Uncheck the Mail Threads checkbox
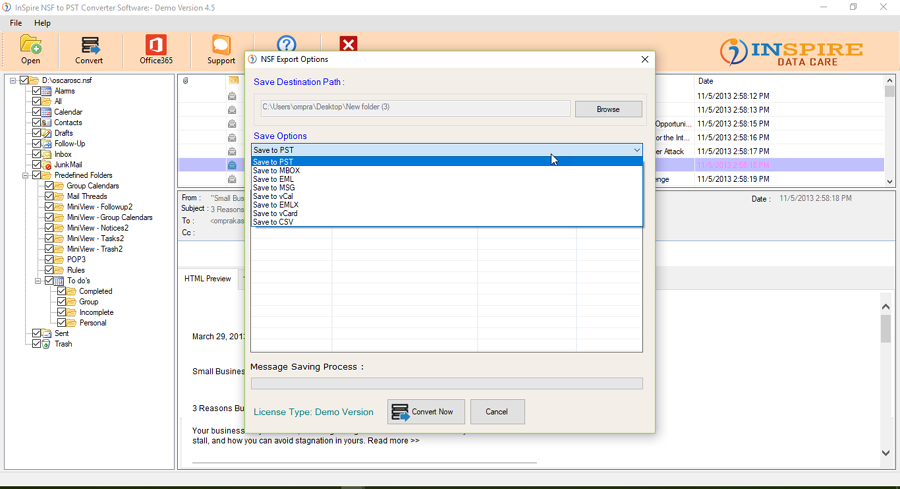 click(x=49, y=196)
